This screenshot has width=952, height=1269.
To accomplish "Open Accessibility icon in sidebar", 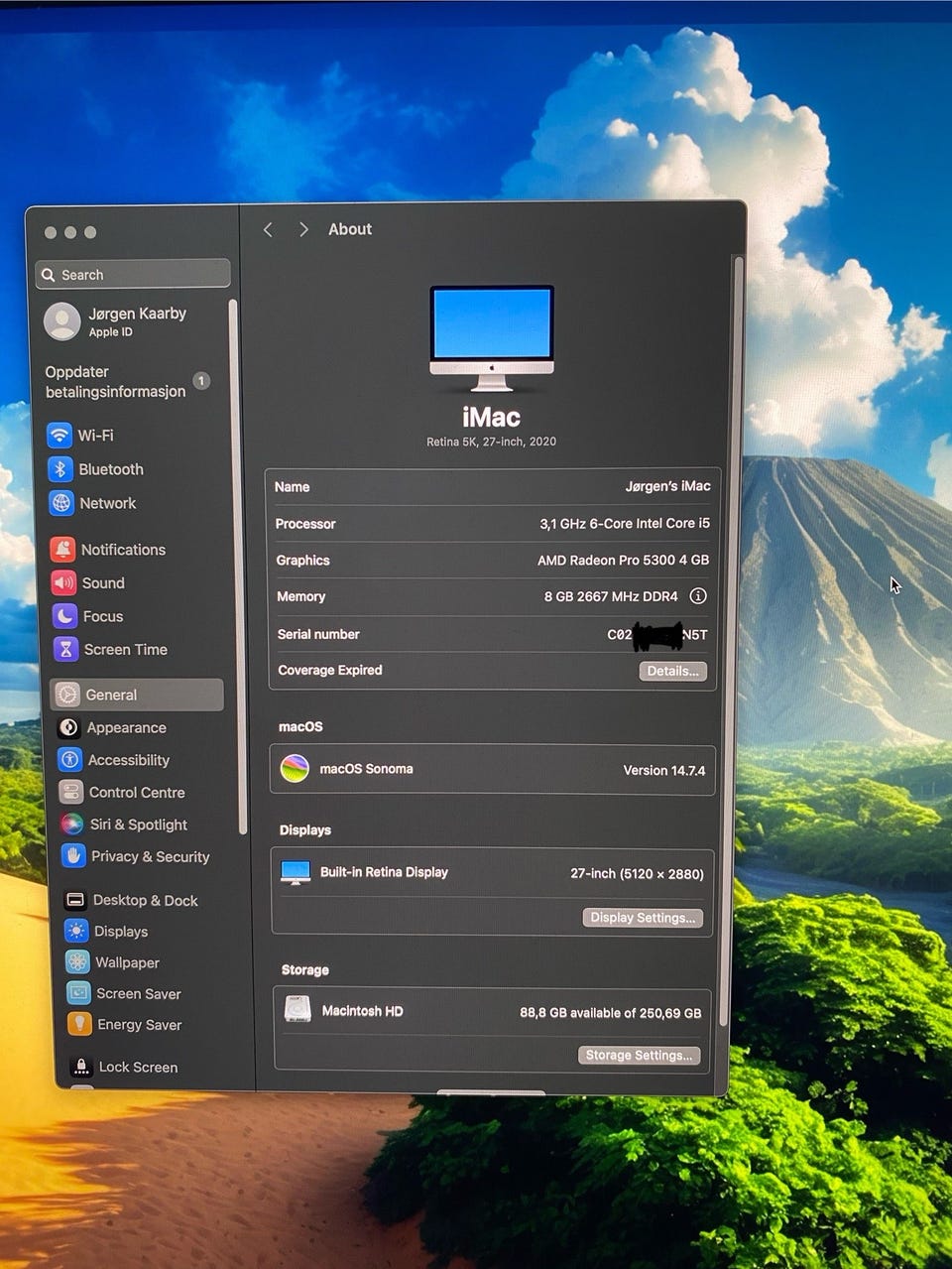I will [69, 760].
